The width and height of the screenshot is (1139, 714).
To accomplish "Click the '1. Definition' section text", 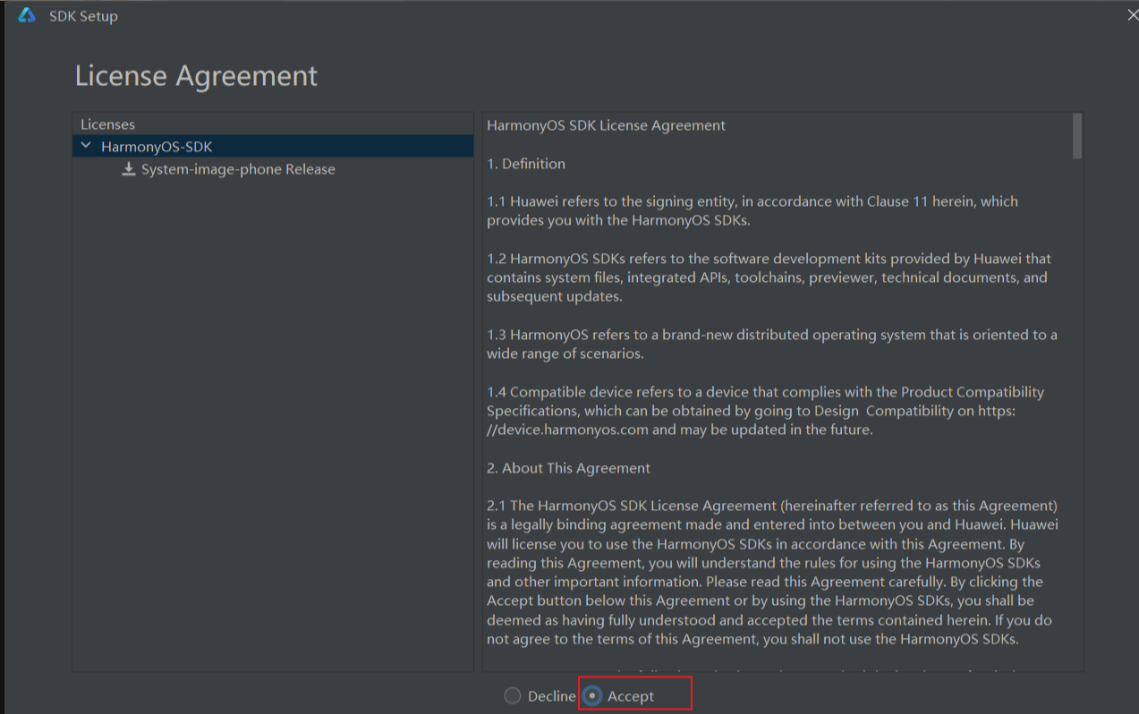I will tap(526, 164).
